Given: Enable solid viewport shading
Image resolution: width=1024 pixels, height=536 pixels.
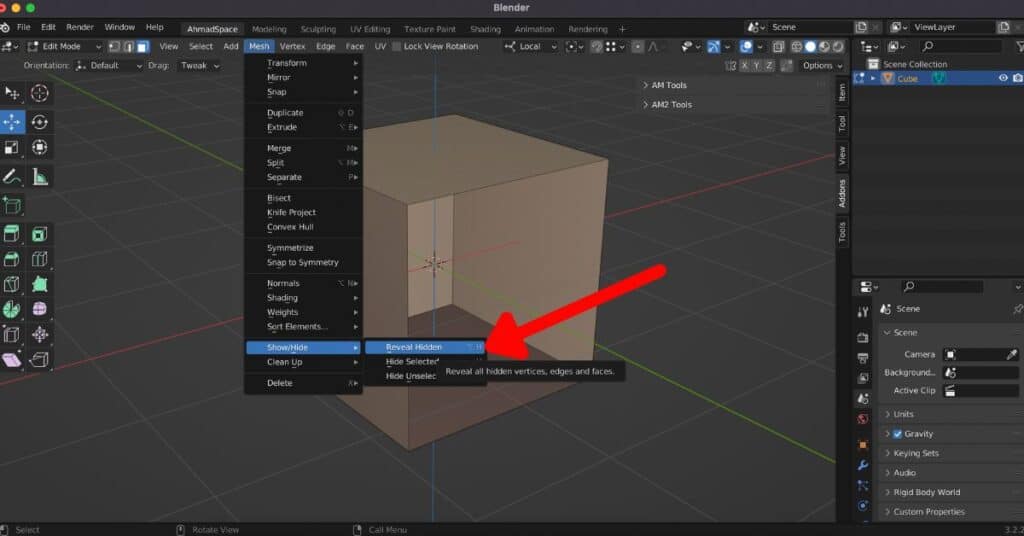Looking at the screenshot, I should tap(810, 46).
